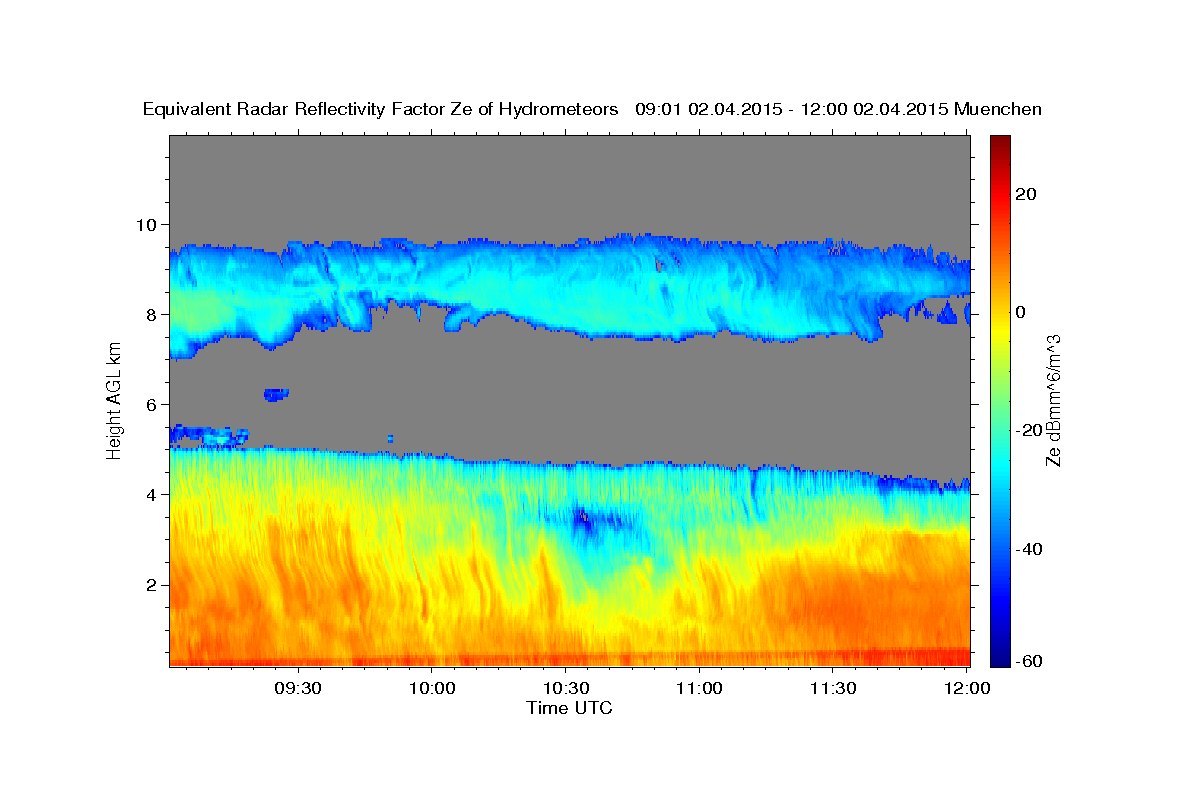Screen dimensions: 1200x800
Task: Click the '11:00' time tick label
Action: 699,689
